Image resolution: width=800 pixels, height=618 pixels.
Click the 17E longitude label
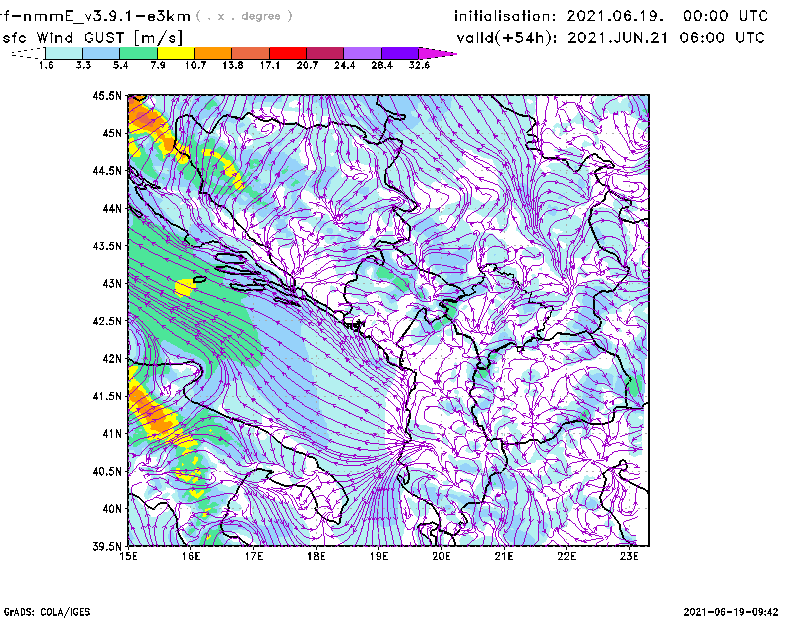tap(254, 556)
